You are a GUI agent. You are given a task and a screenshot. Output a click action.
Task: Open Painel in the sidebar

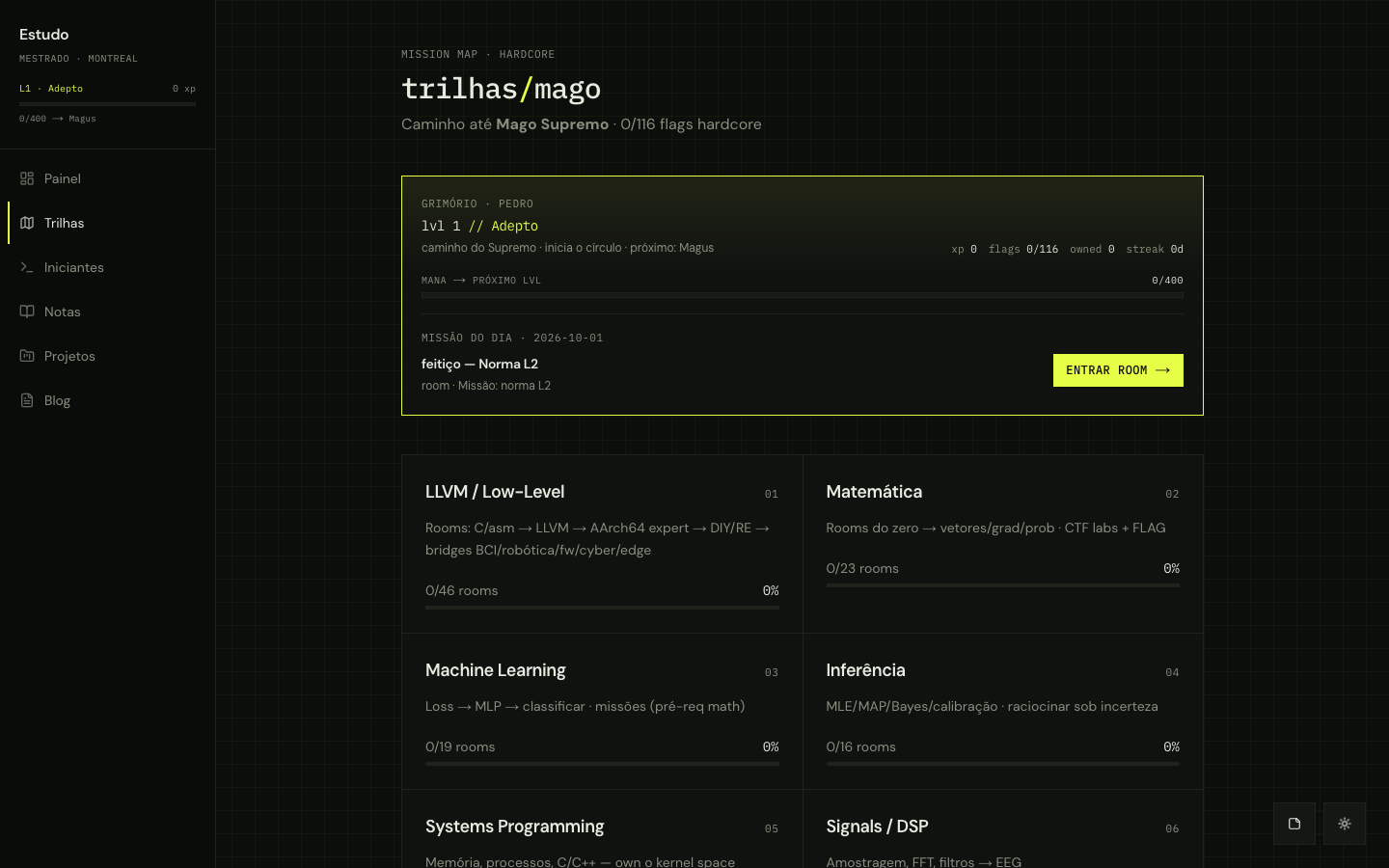107,178
